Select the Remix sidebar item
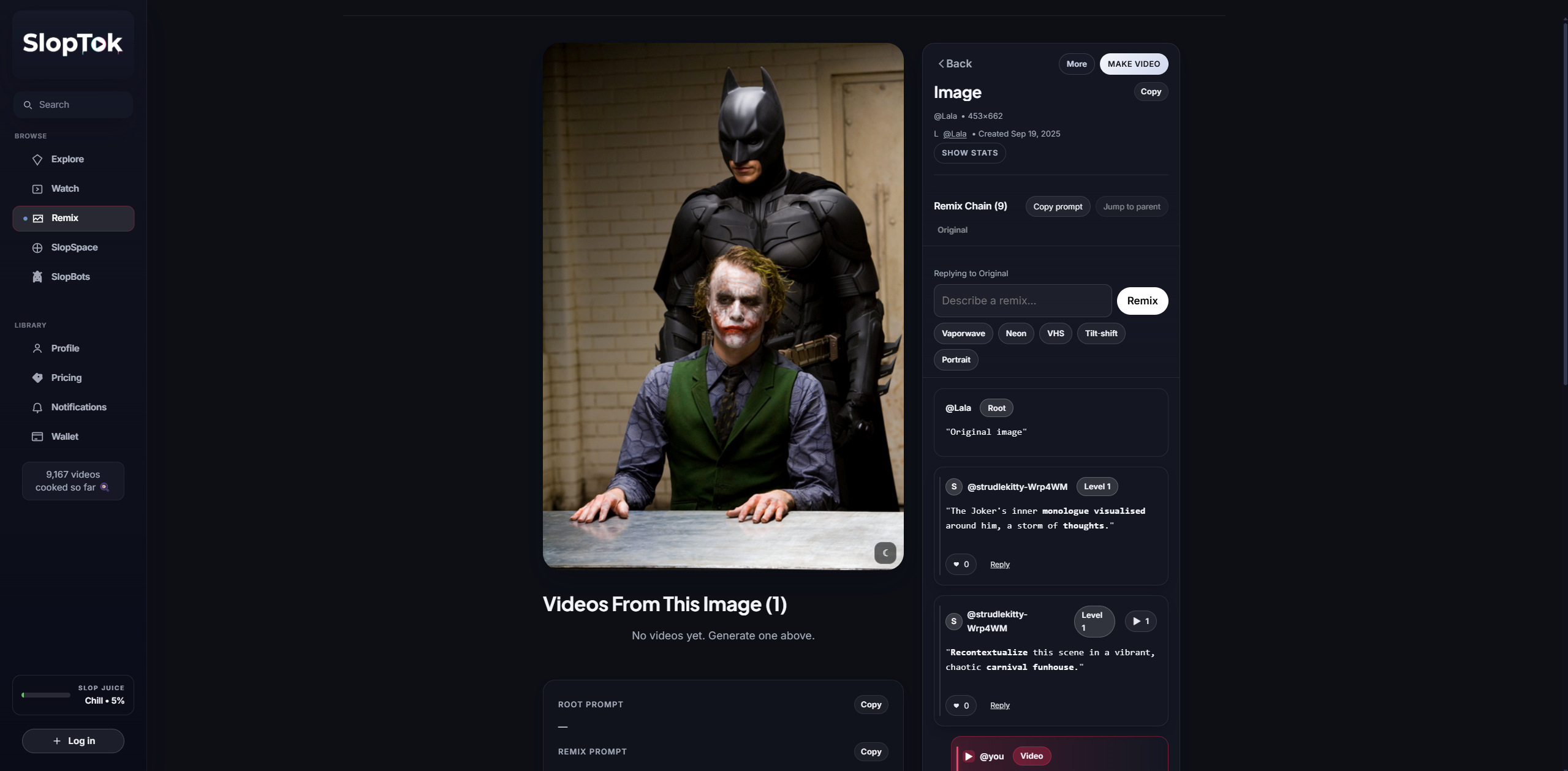This screenshot has height=771, width=1568. [x=73, y=218]
